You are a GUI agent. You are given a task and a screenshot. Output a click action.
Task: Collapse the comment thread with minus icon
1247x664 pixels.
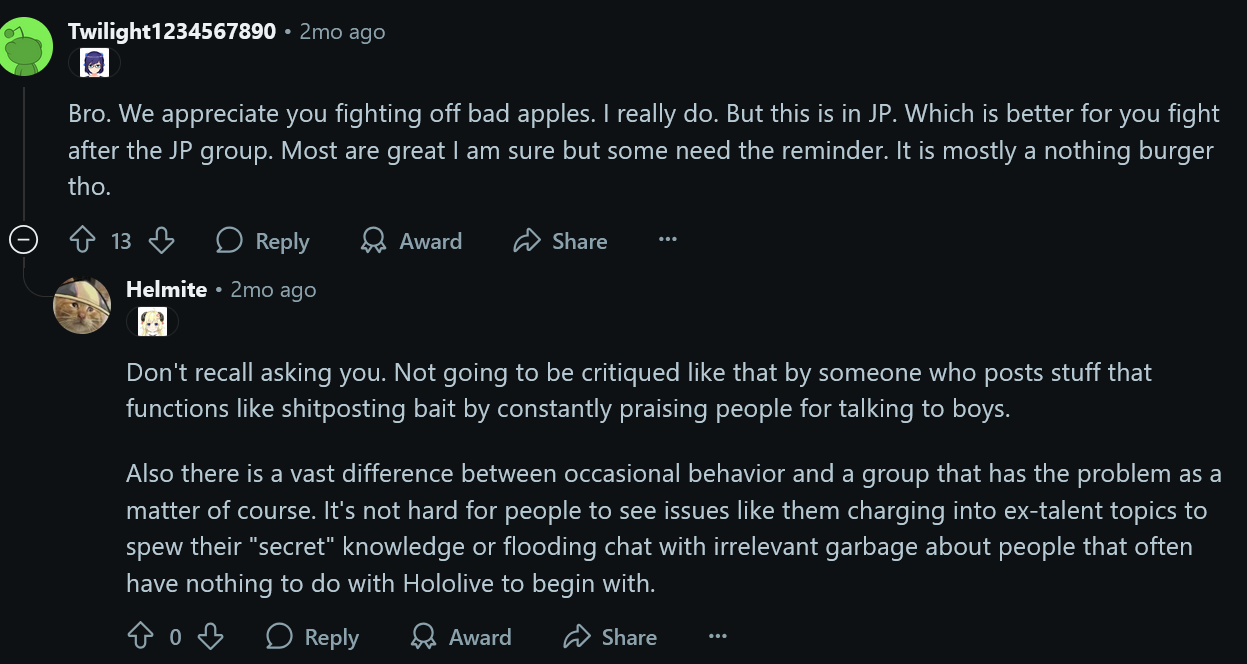23,240
